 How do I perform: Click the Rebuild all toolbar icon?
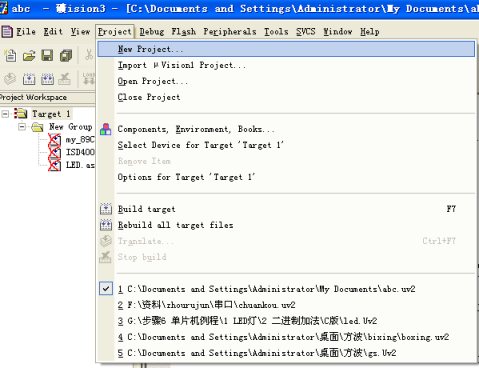click(47, 79)
